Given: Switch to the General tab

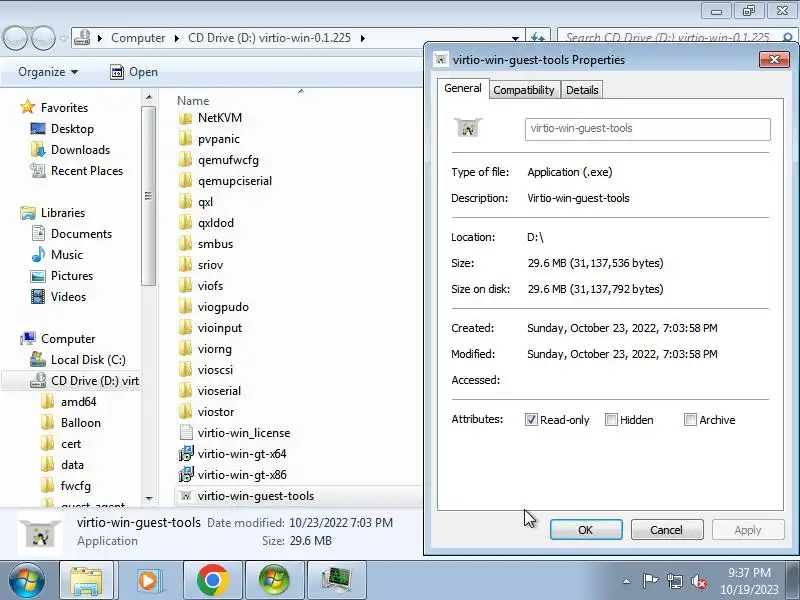Looking at the screenshot, I should tap(463, 88).
